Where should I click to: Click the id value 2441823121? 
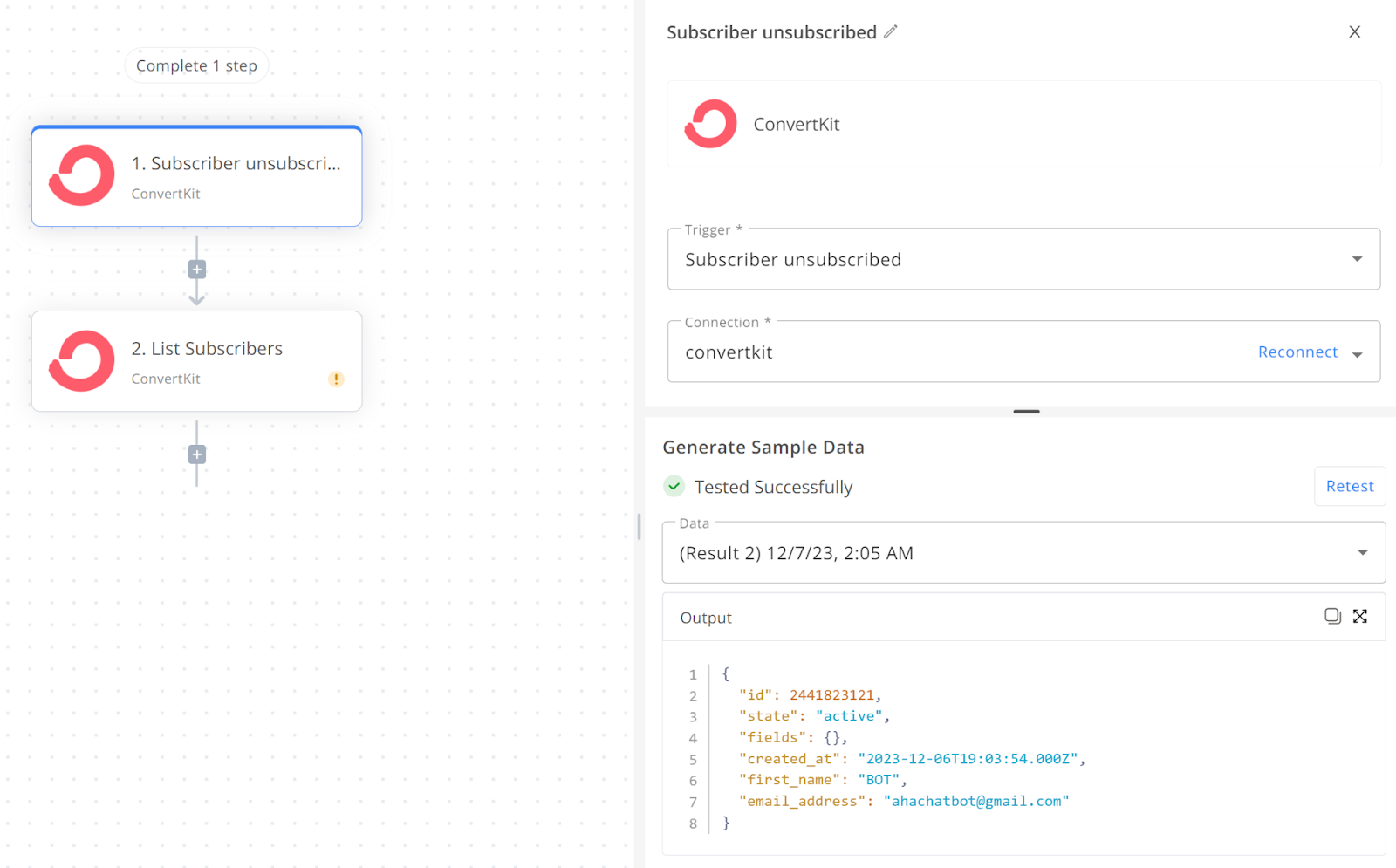pyautogui.click(x=831, y=695)
